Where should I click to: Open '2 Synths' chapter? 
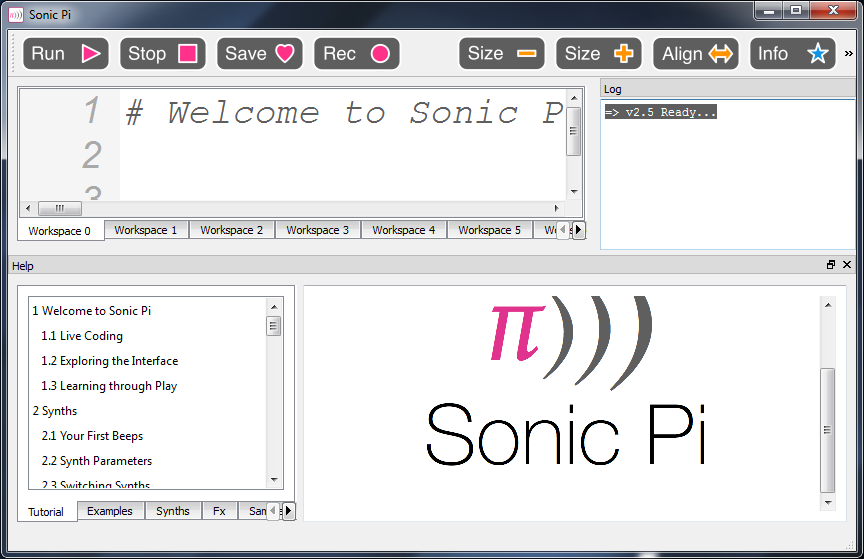click(55, 411)
